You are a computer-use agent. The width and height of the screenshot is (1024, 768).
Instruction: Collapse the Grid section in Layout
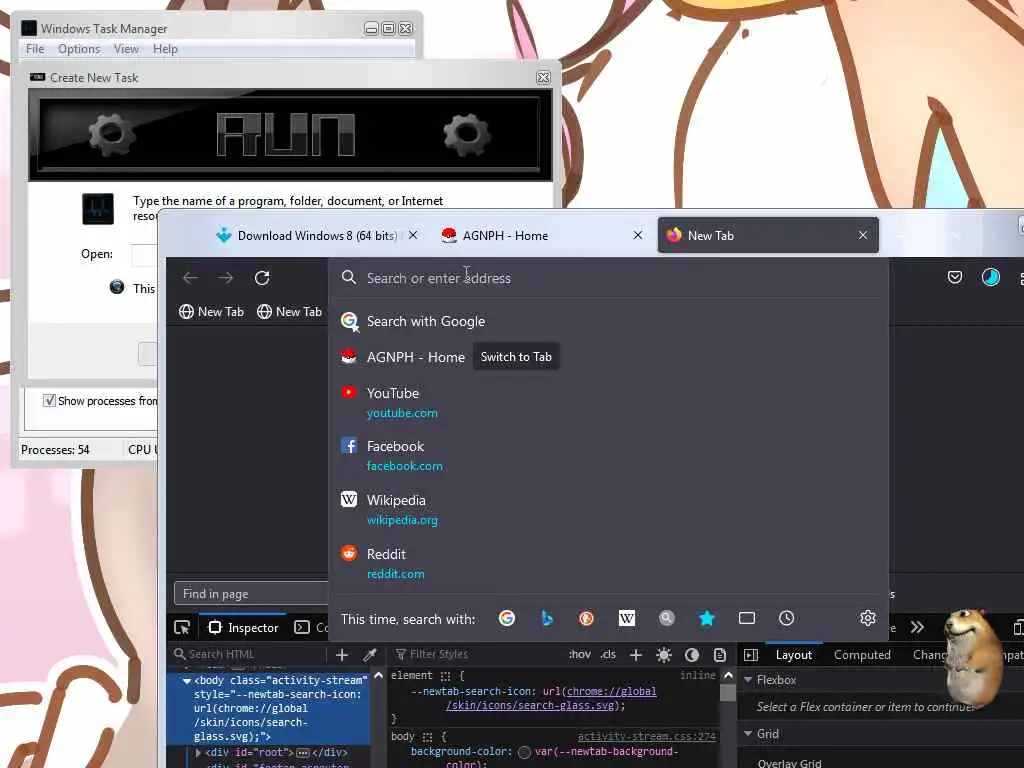748,733
